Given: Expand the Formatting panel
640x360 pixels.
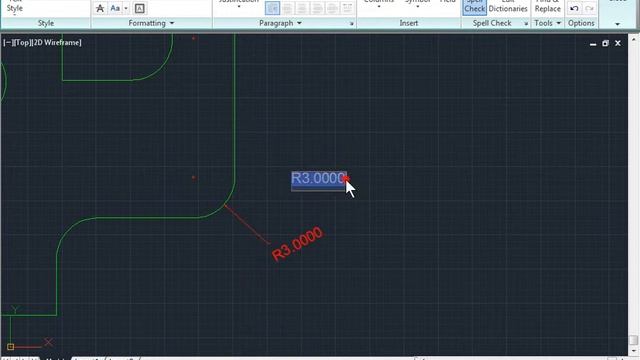Looking at the screenshot, I should 151,23.
